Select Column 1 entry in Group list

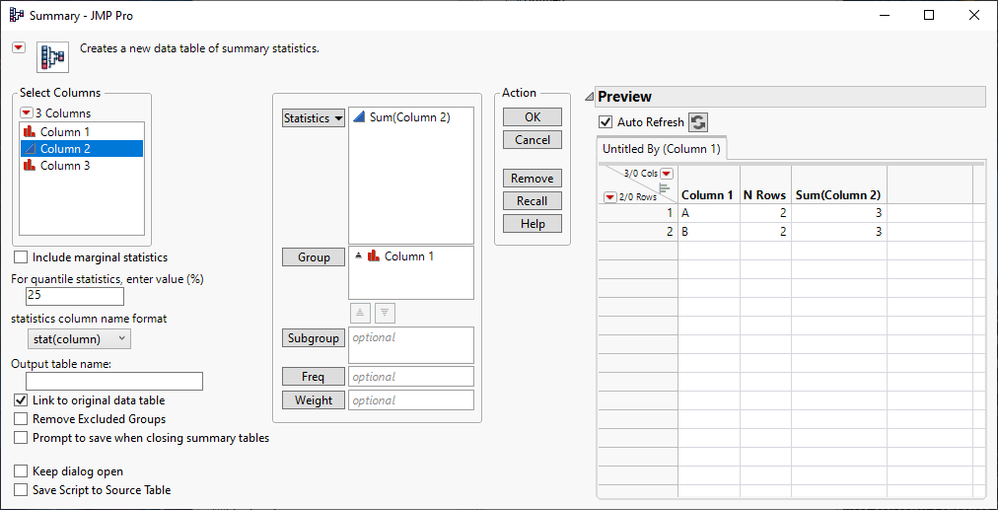pyautogui.click(x=411, y=256)
